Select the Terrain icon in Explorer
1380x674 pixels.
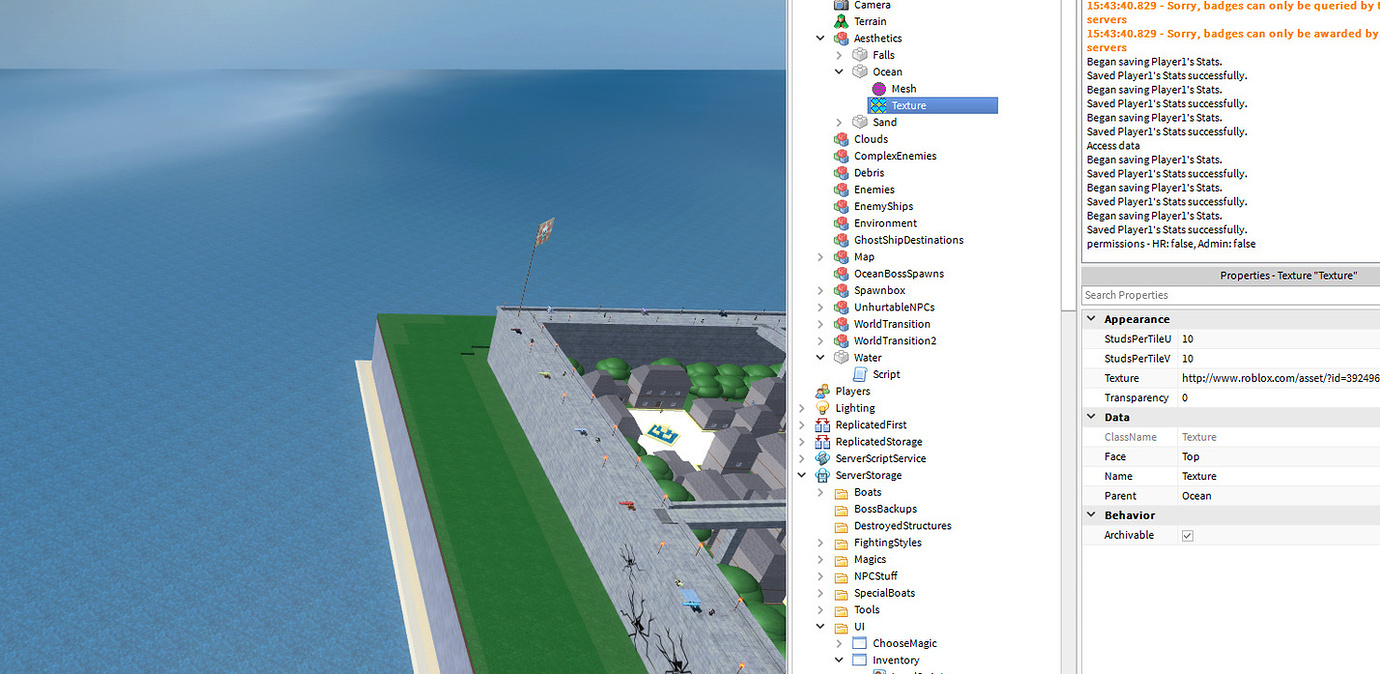pos(841,21)
